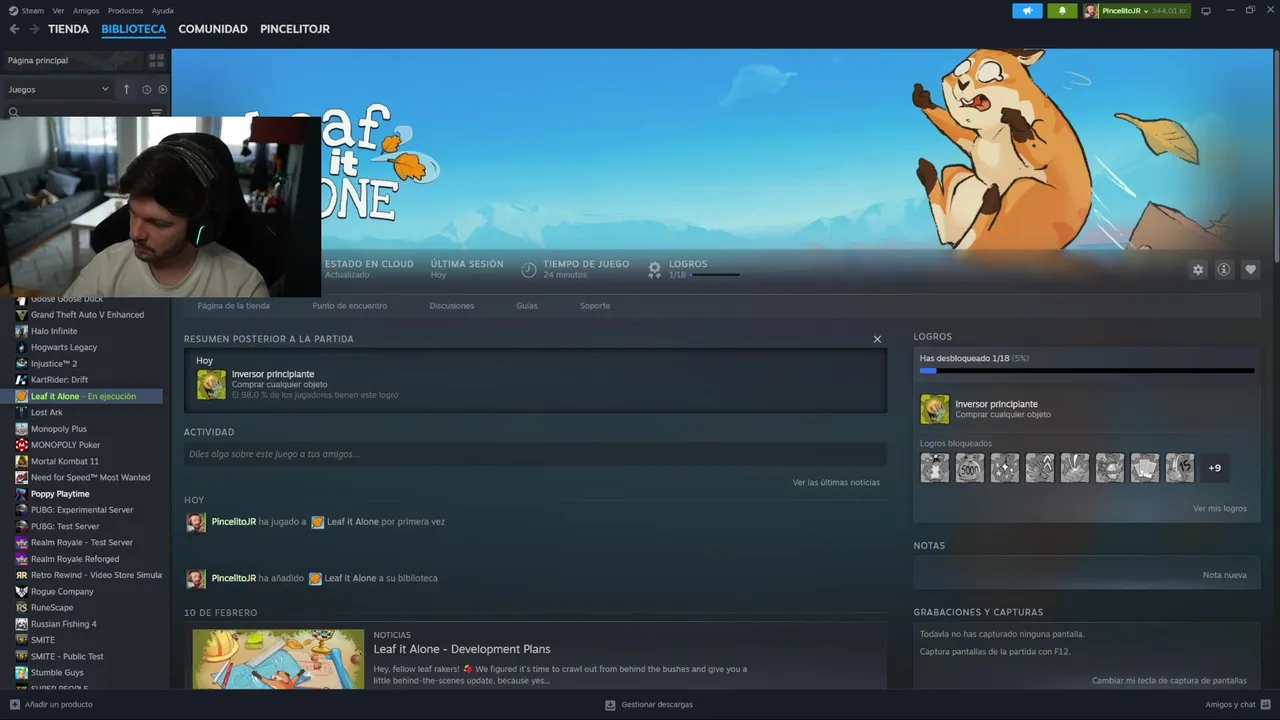Screen dimensions: 1280x720
Task: Open the announcements megaphone button
Action: pos(1027,11)
